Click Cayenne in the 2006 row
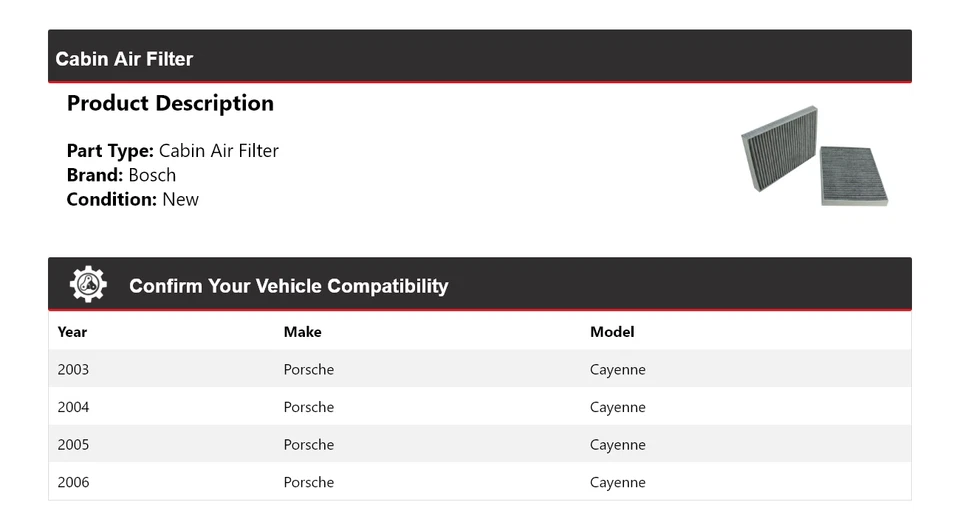Screen dimensions: 960x530 coord(617,482)
